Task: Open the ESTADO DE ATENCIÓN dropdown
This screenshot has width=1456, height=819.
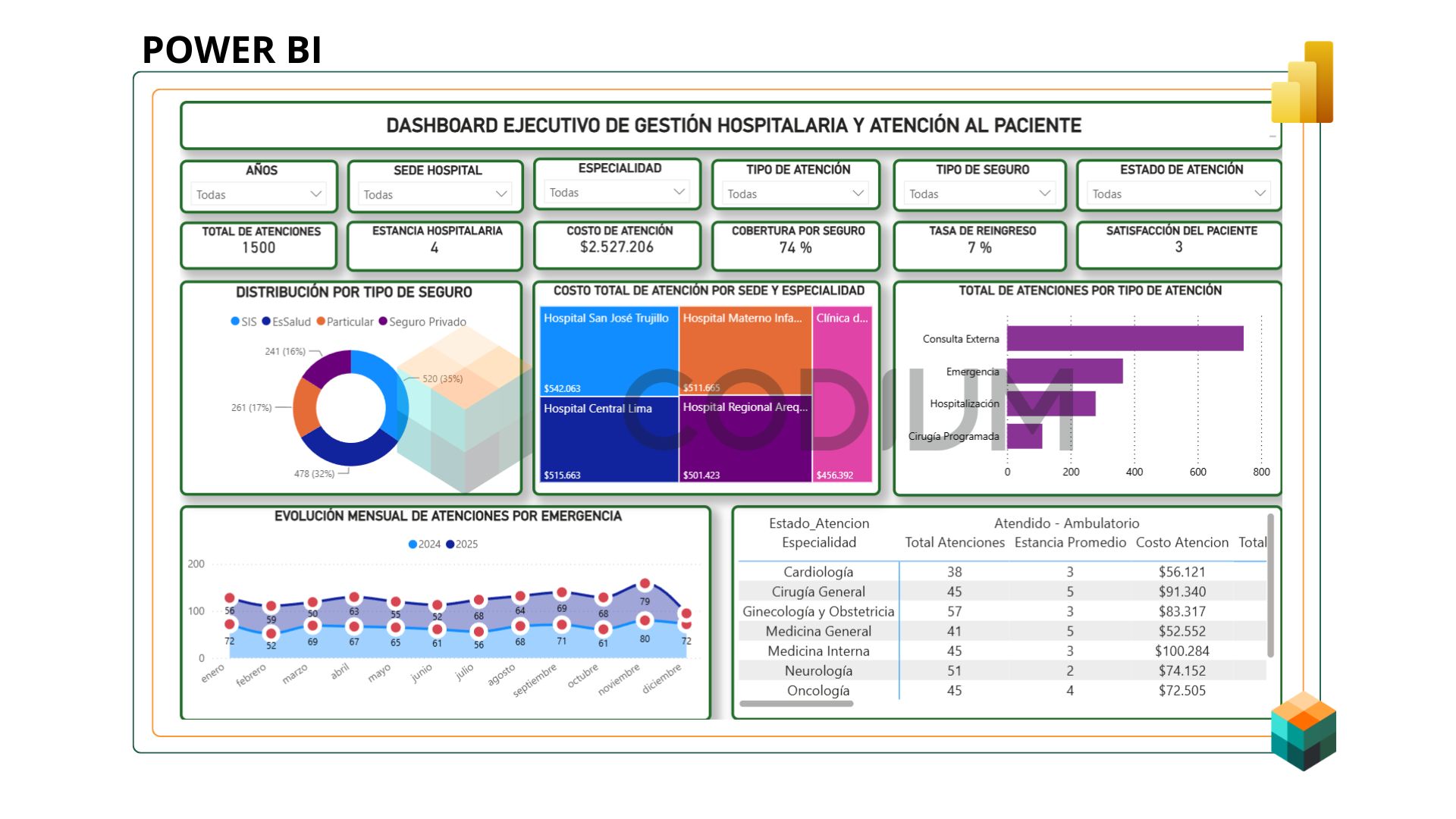Action: [1178, 194]
